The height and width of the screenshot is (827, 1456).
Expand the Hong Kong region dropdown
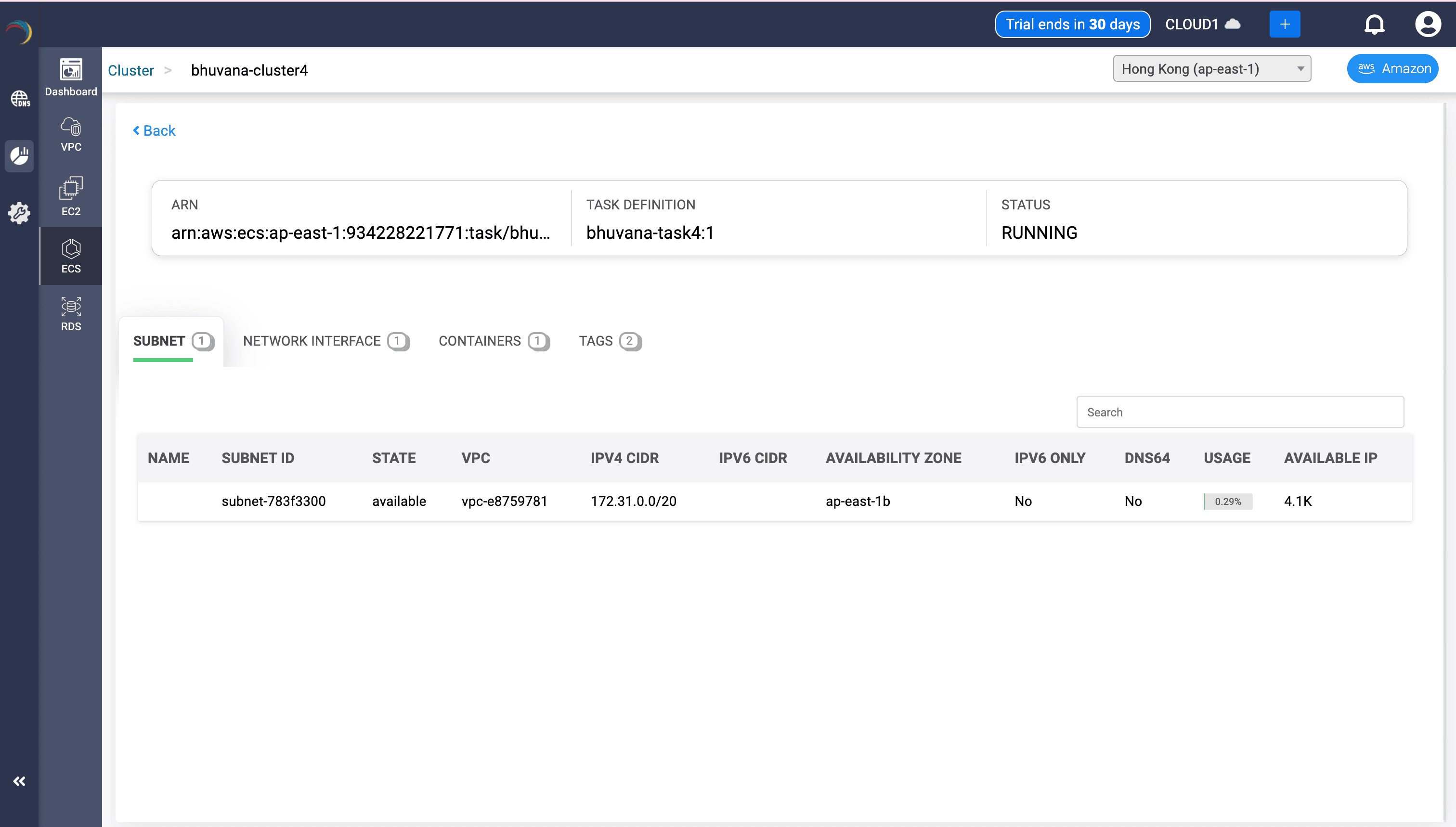[1211, 69]
